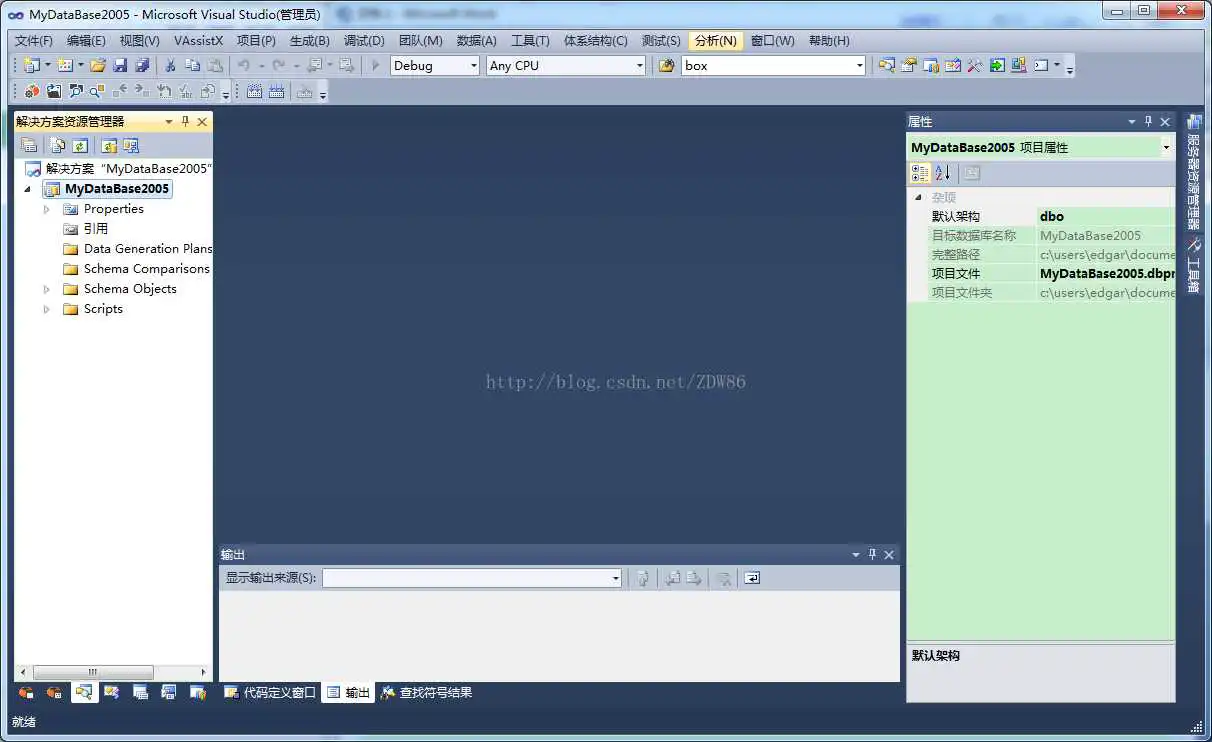Show properties by category icon
The width and height of the screenshot is (1212, 742).
point(920,173)
